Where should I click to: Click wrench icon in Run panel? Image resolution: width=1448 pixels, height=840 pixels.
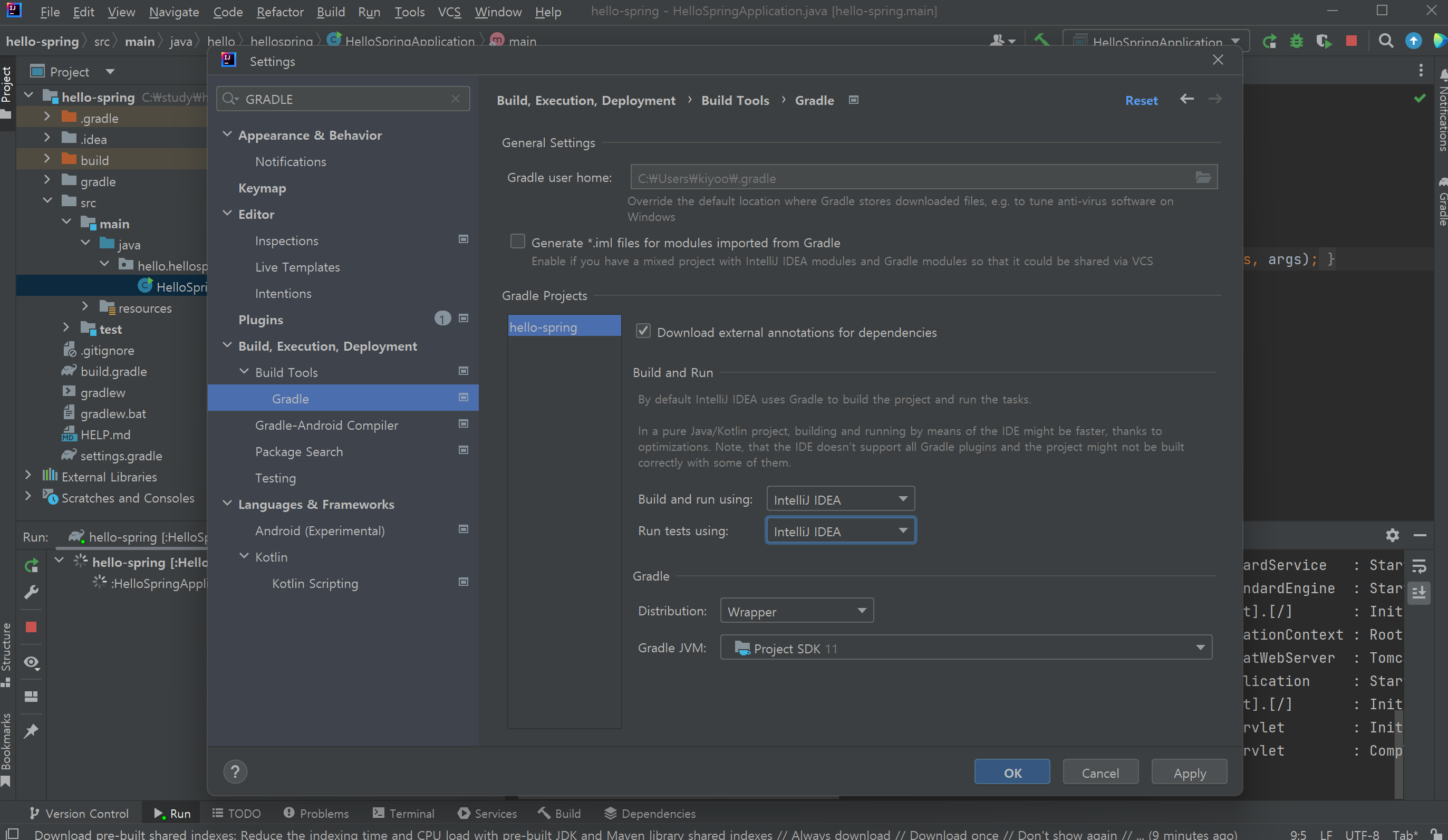coord(31,592)
